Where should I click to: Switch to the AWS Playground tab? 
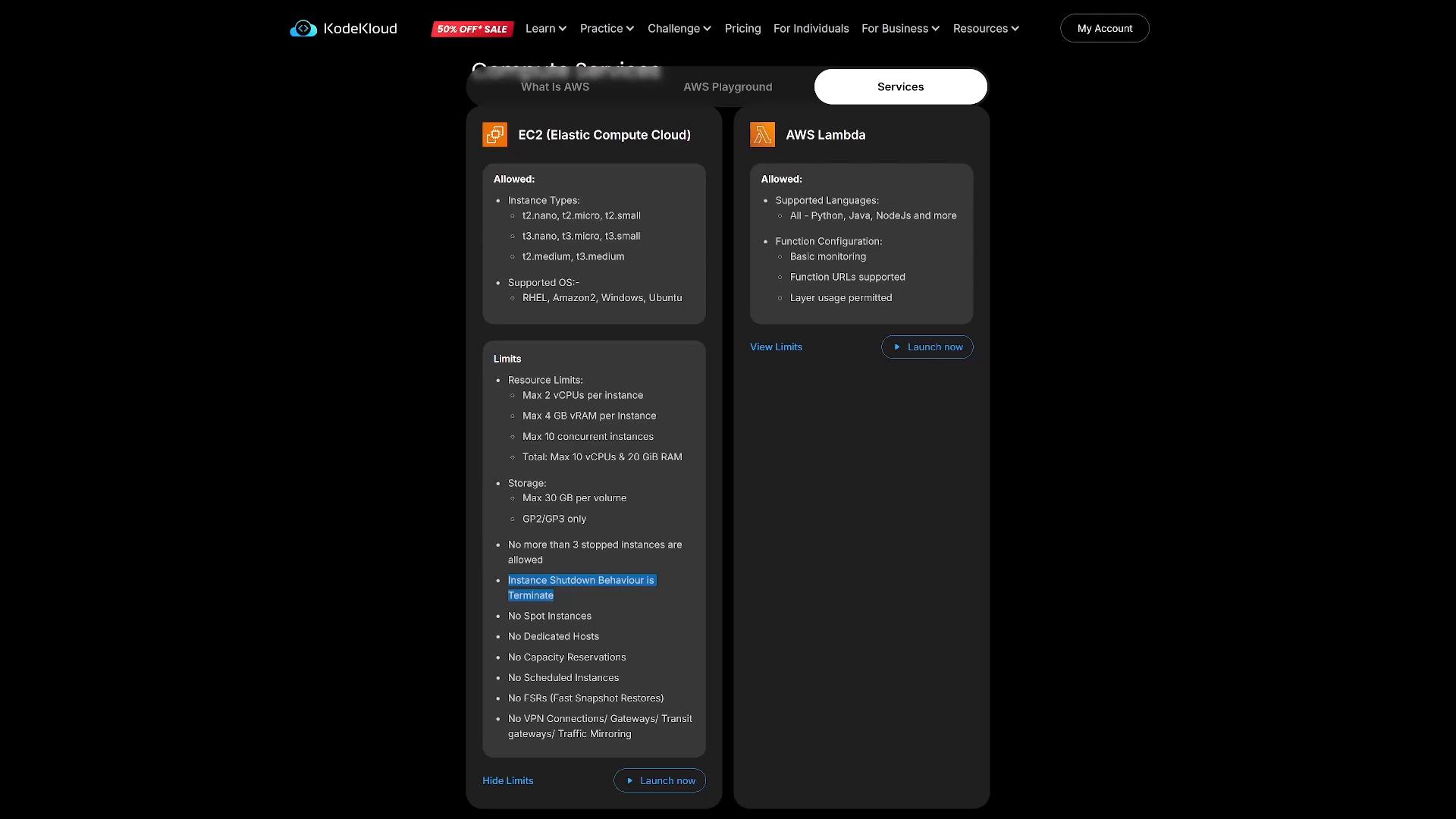[x=728, y=87]
